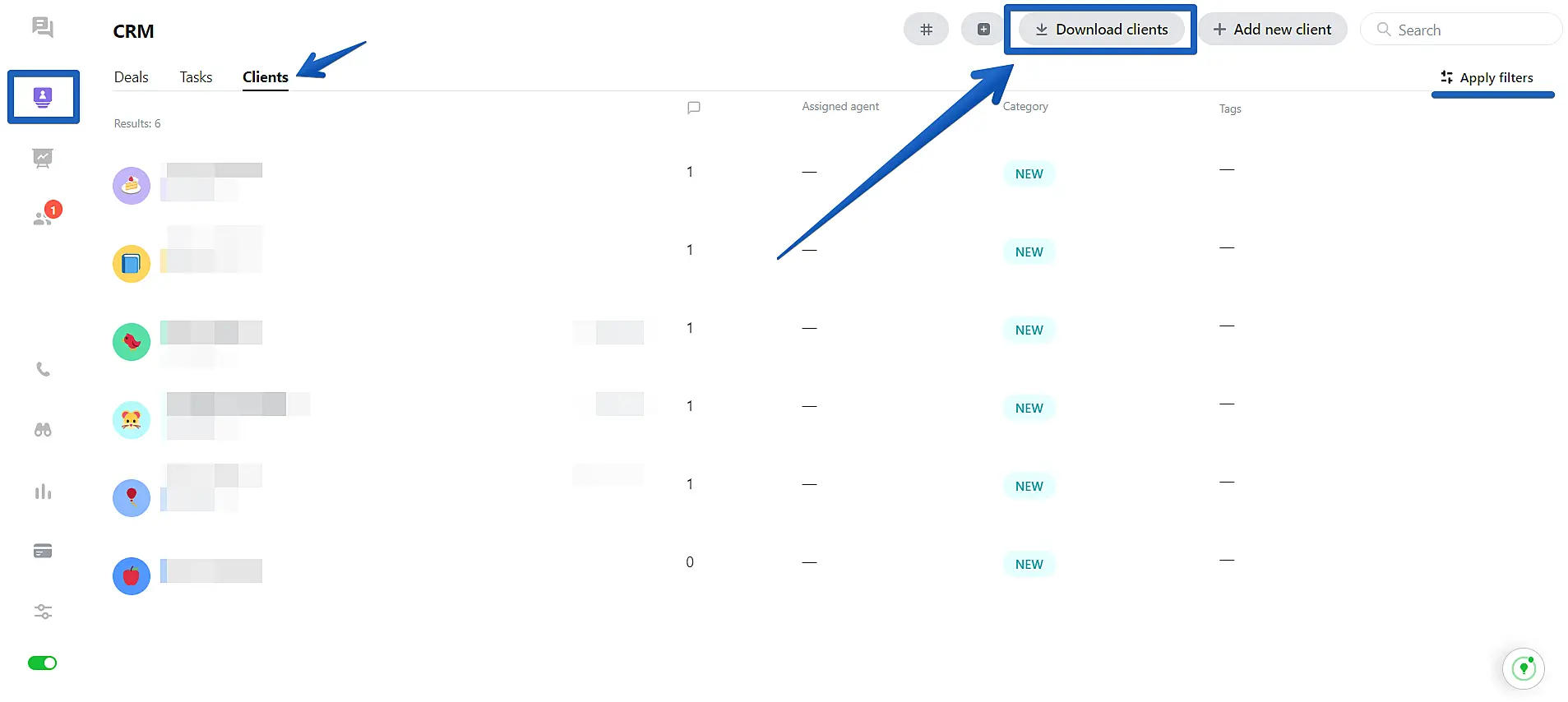Switch to the Tasks tab

click(196, 77)
